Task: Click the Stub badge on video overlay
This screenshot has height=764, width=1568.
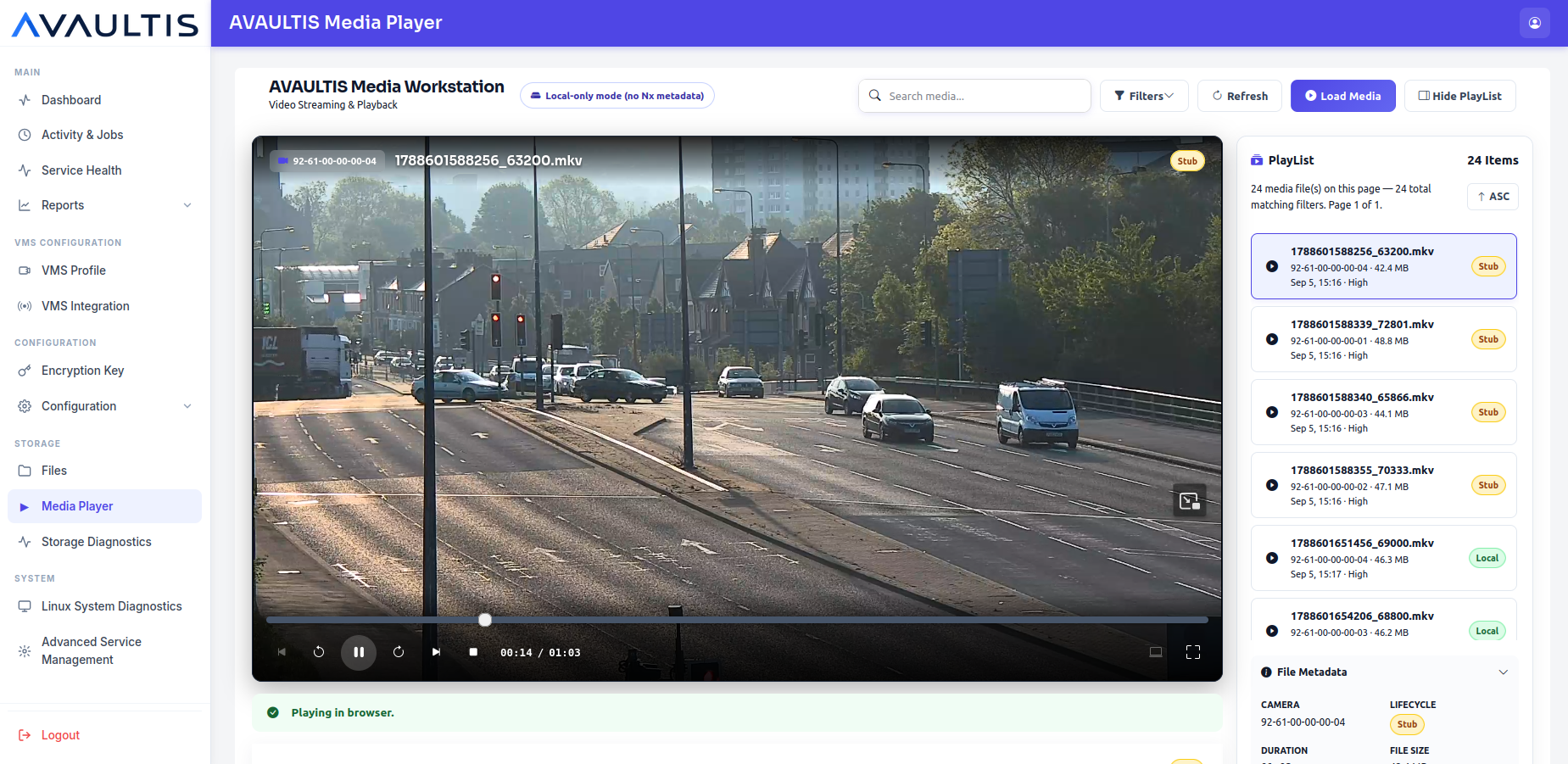Action: 1187,161
